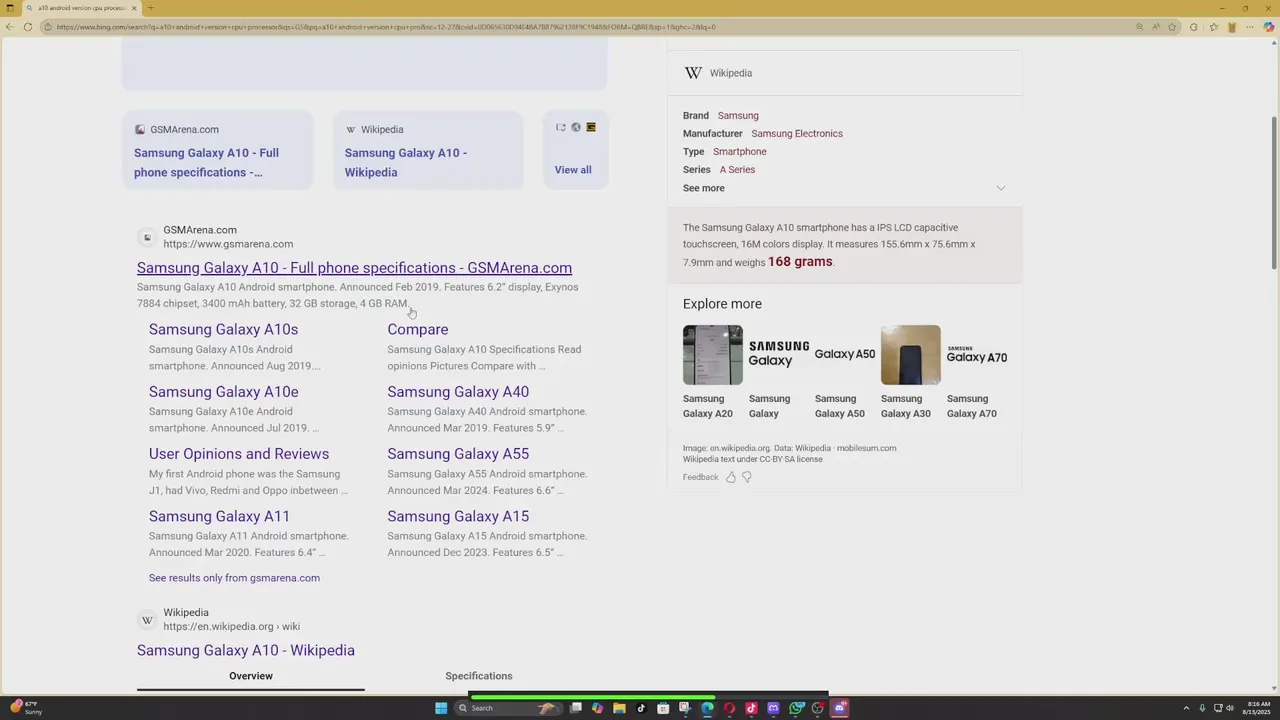
Task: Open User Opinions and Reviews link
Action: 239,454
